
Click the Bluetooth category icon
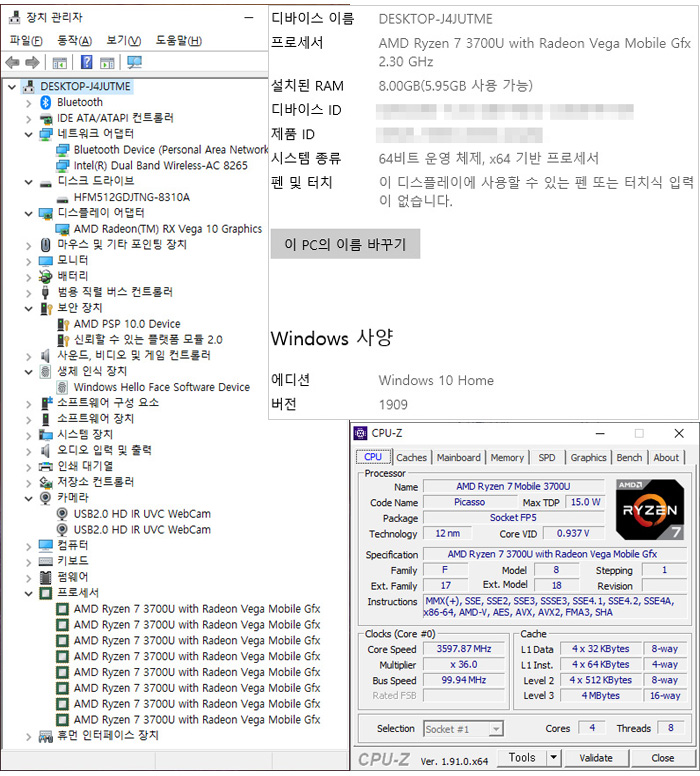[46, 102]
